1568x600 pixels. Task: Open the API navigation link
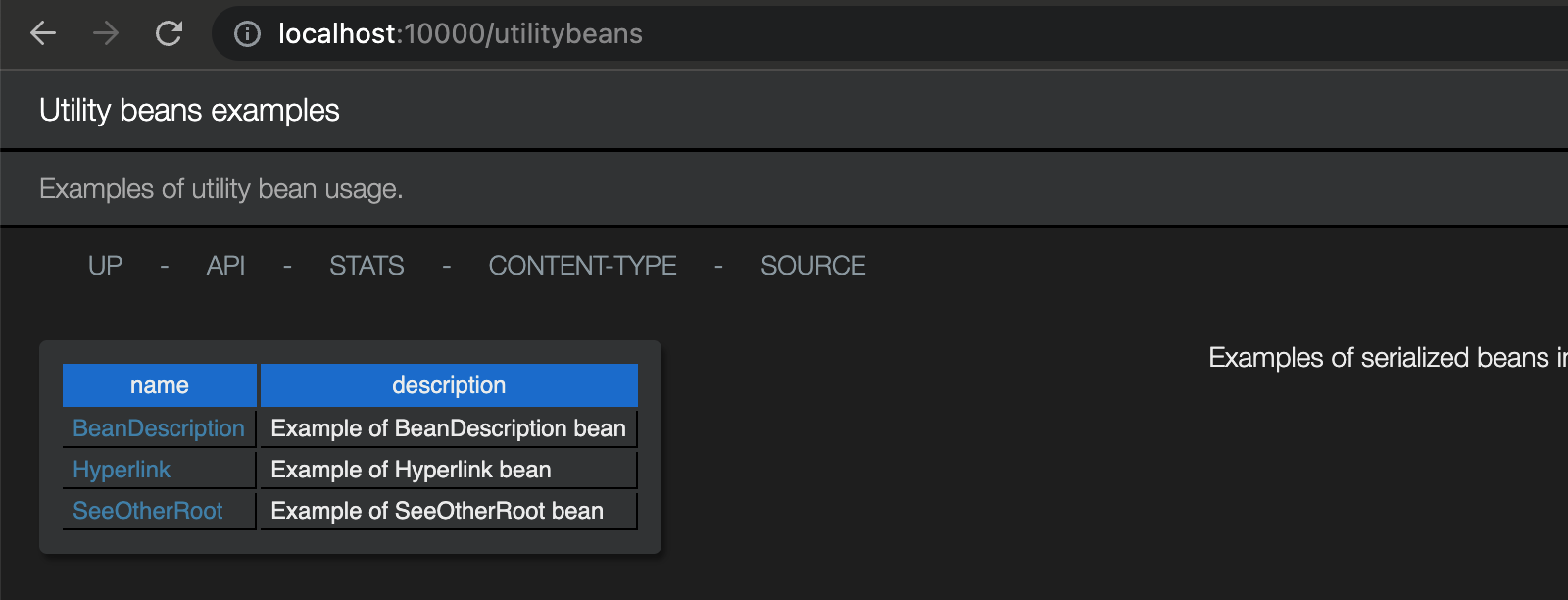point(225,265)
